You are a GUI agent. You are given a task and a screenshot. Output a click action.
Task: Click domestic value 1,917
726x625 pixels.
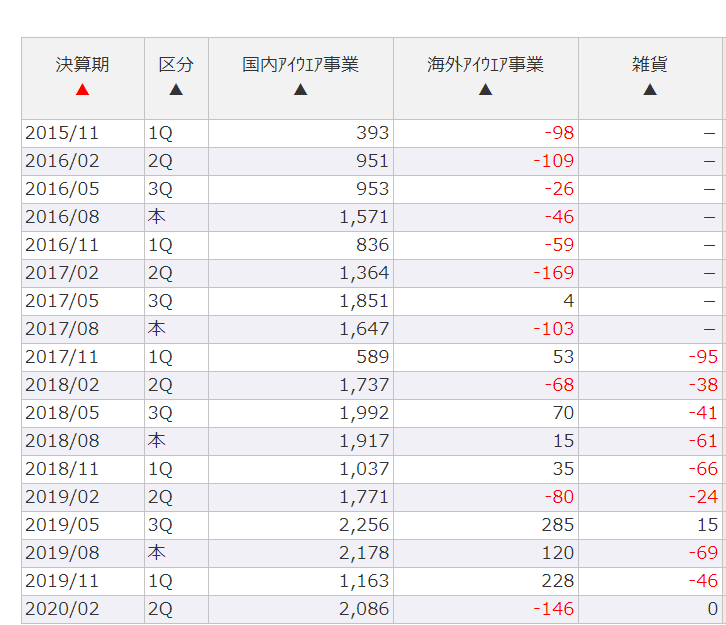[364, 441]
